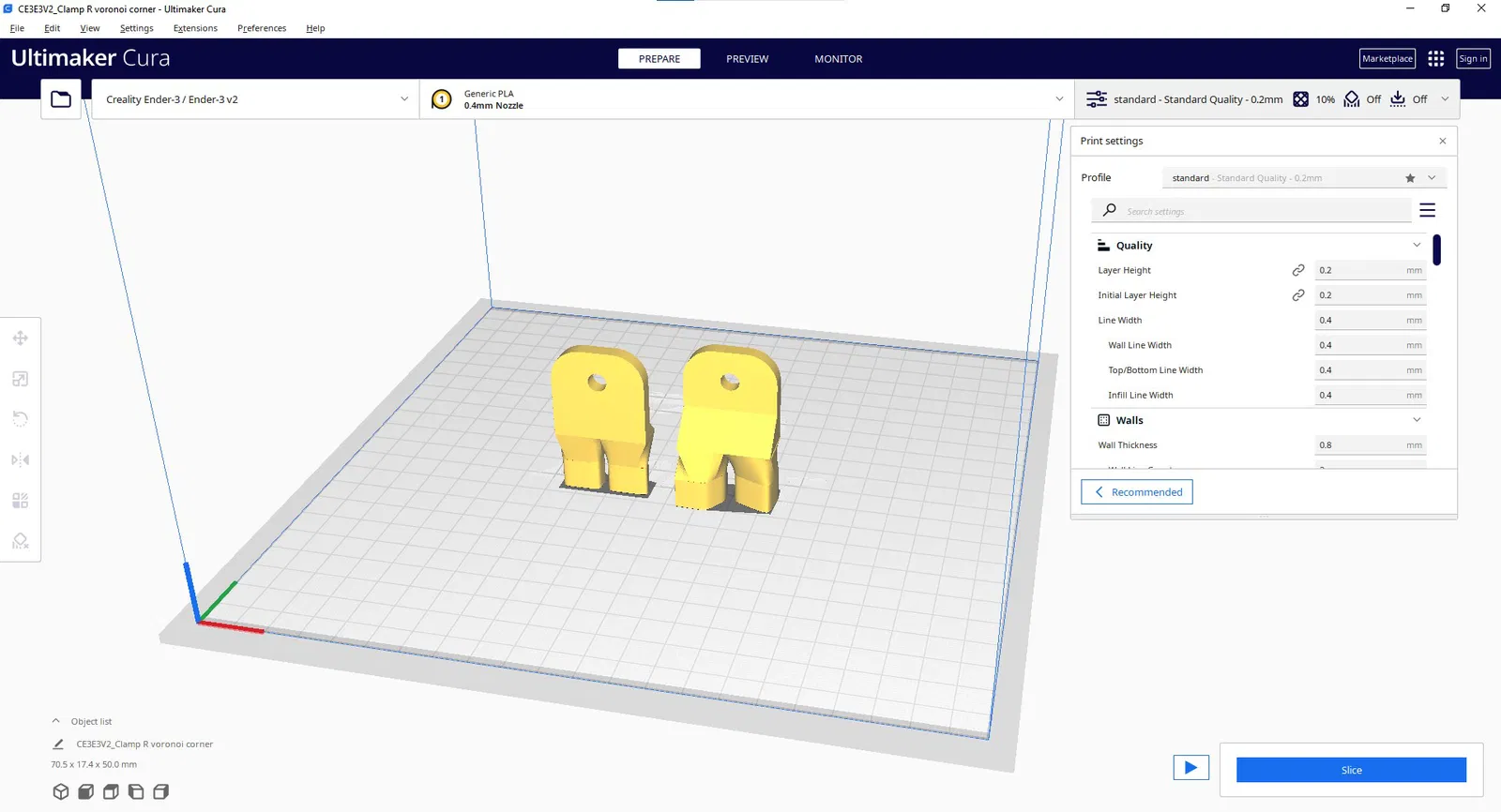Click the extruder 1 icon
Viewport: 1501px width, 812px height.
(x=442, y=99)
